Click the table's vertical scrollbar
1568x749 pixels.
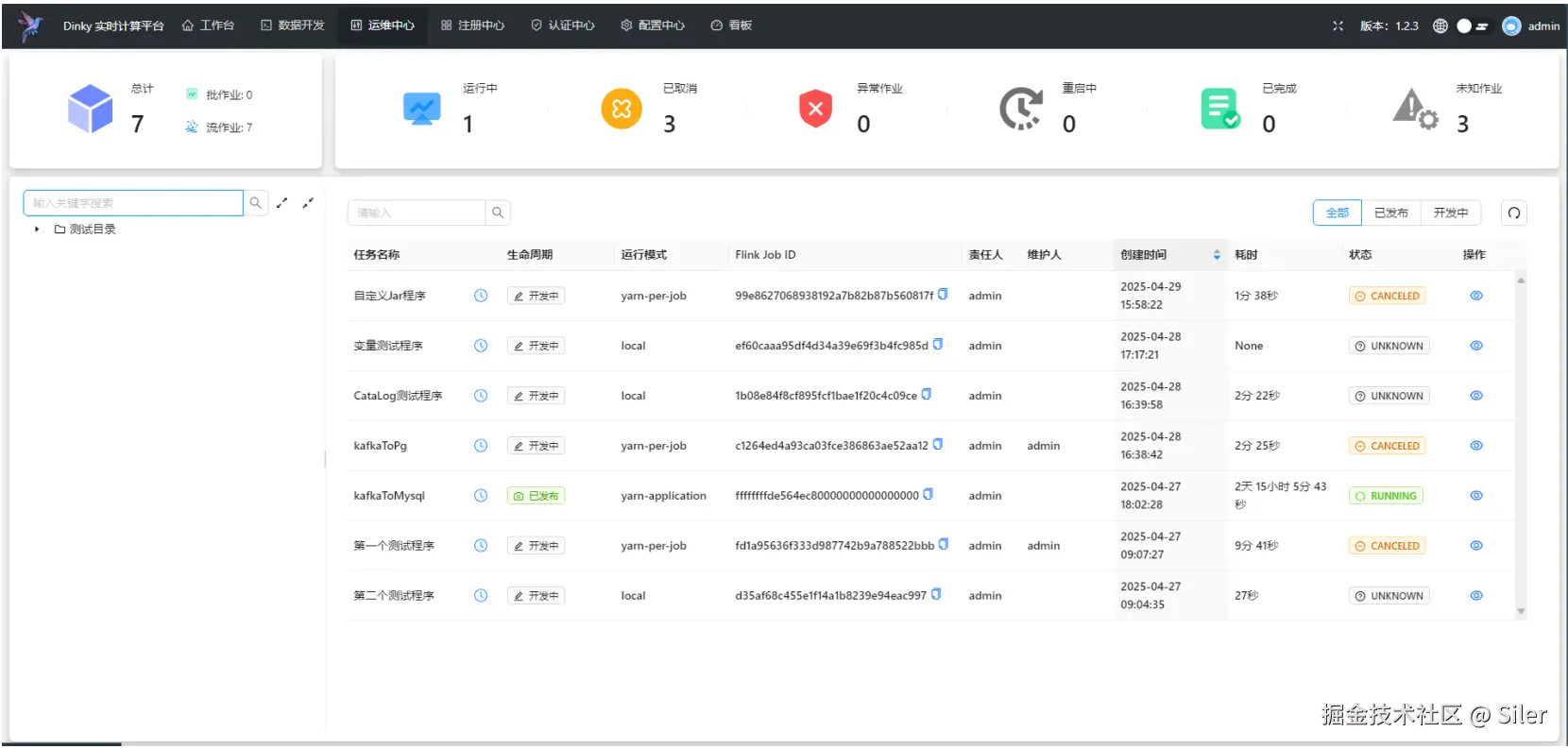click(1521, 446)
